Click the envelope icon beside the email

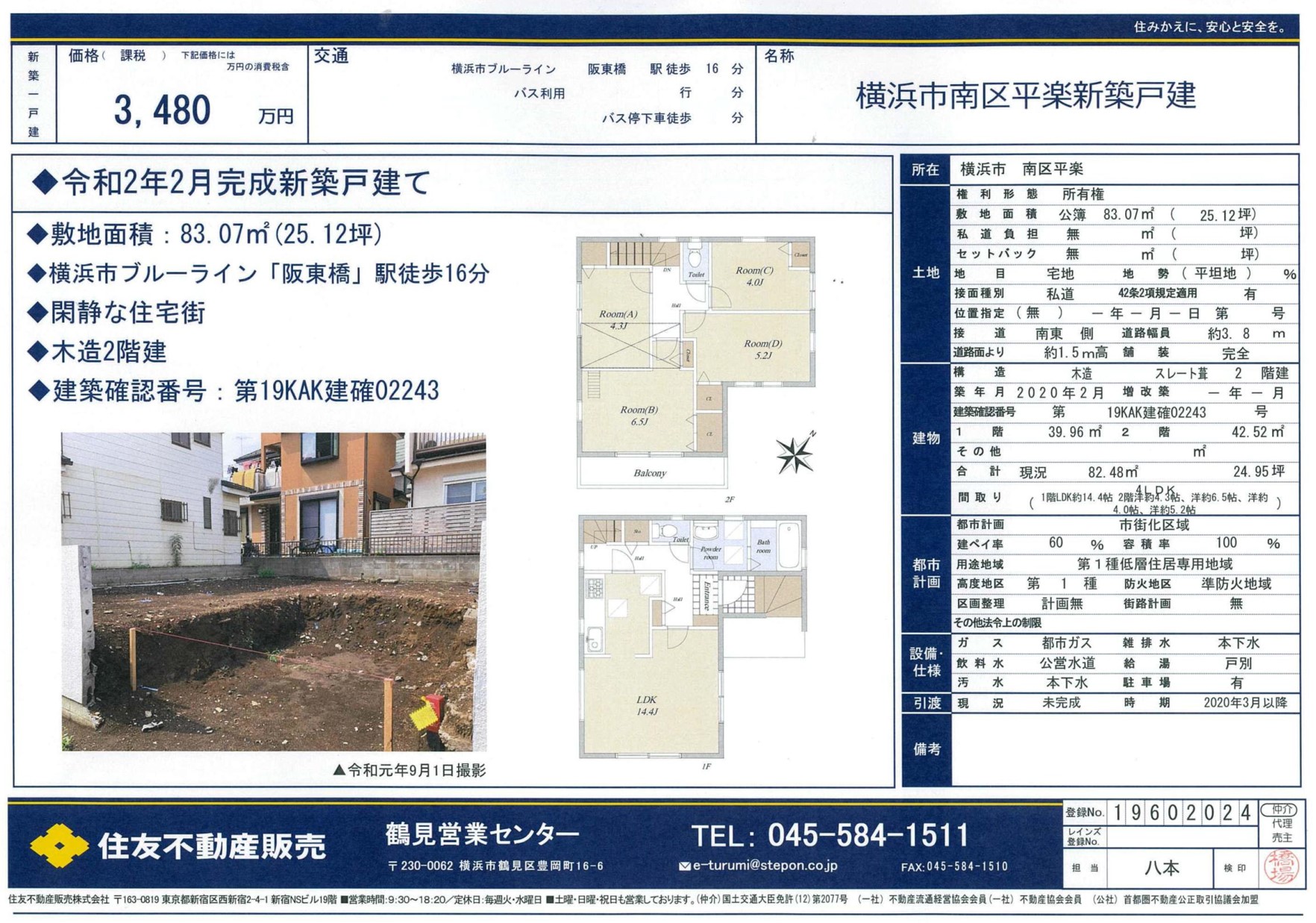[x=684, y=866]
